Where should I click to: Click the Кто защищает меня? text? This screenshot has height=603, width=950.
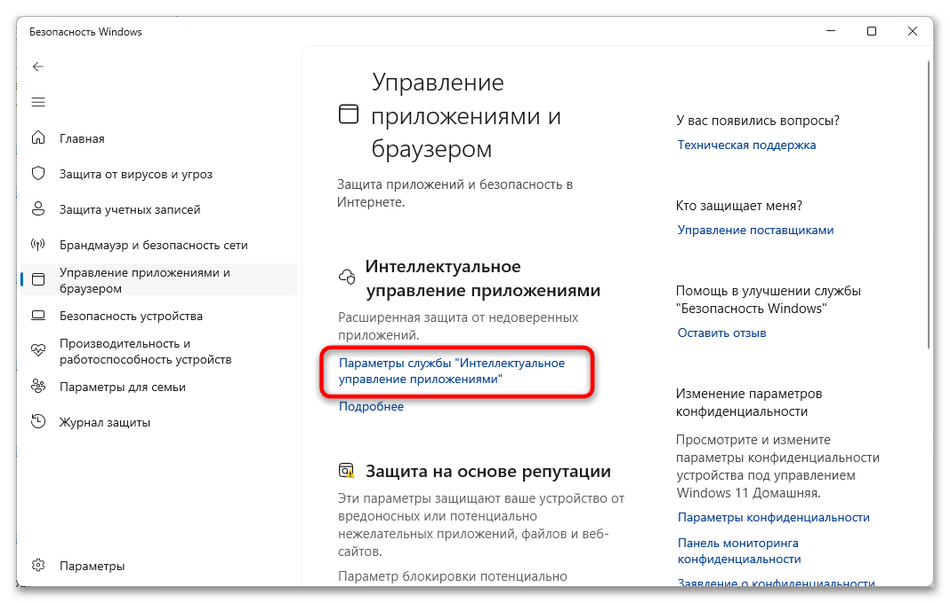pyautogui.click(x=739, y=205)
